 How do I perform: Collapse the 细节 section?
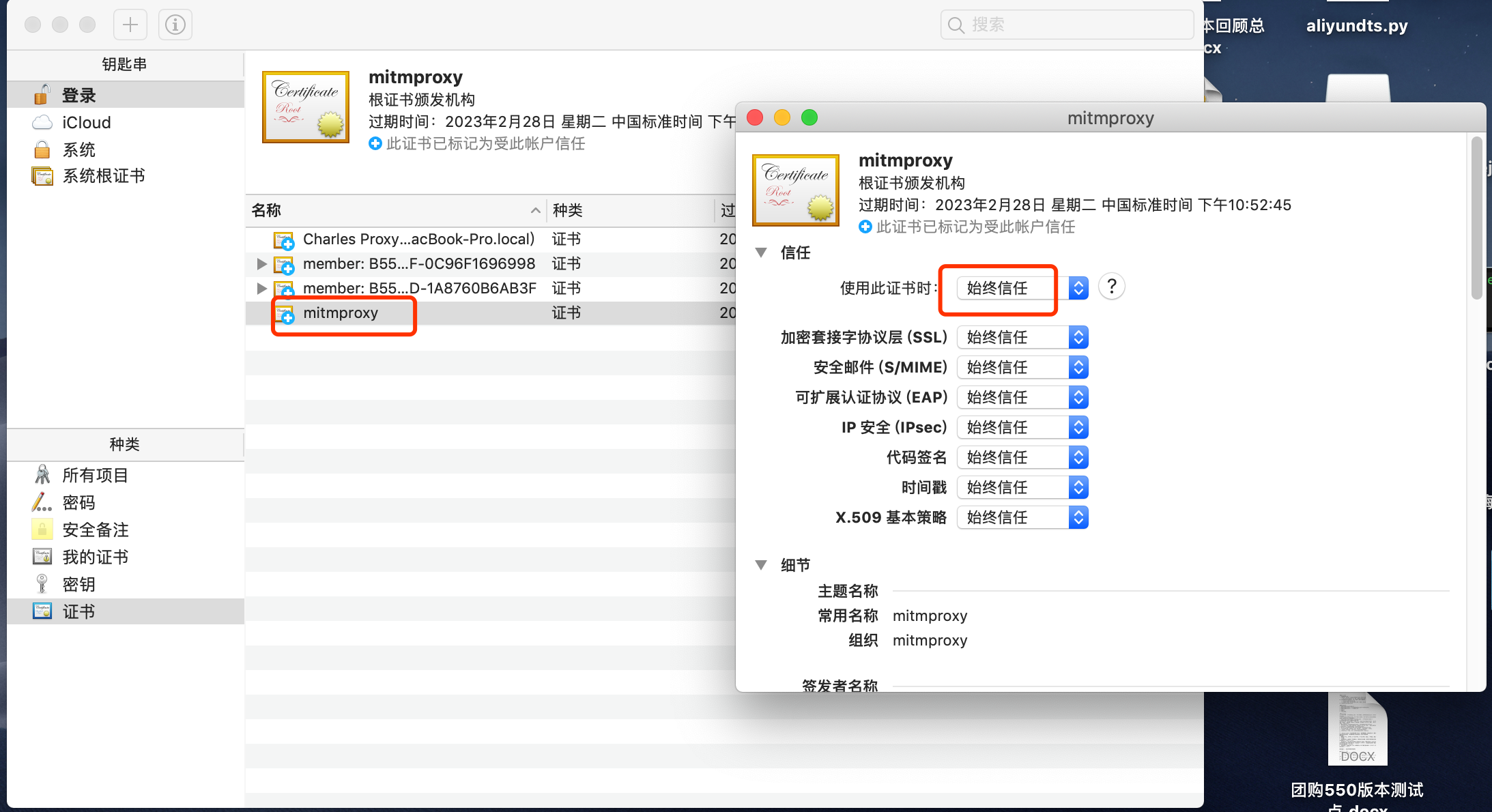pyautogui.click(x=762, y=565)
